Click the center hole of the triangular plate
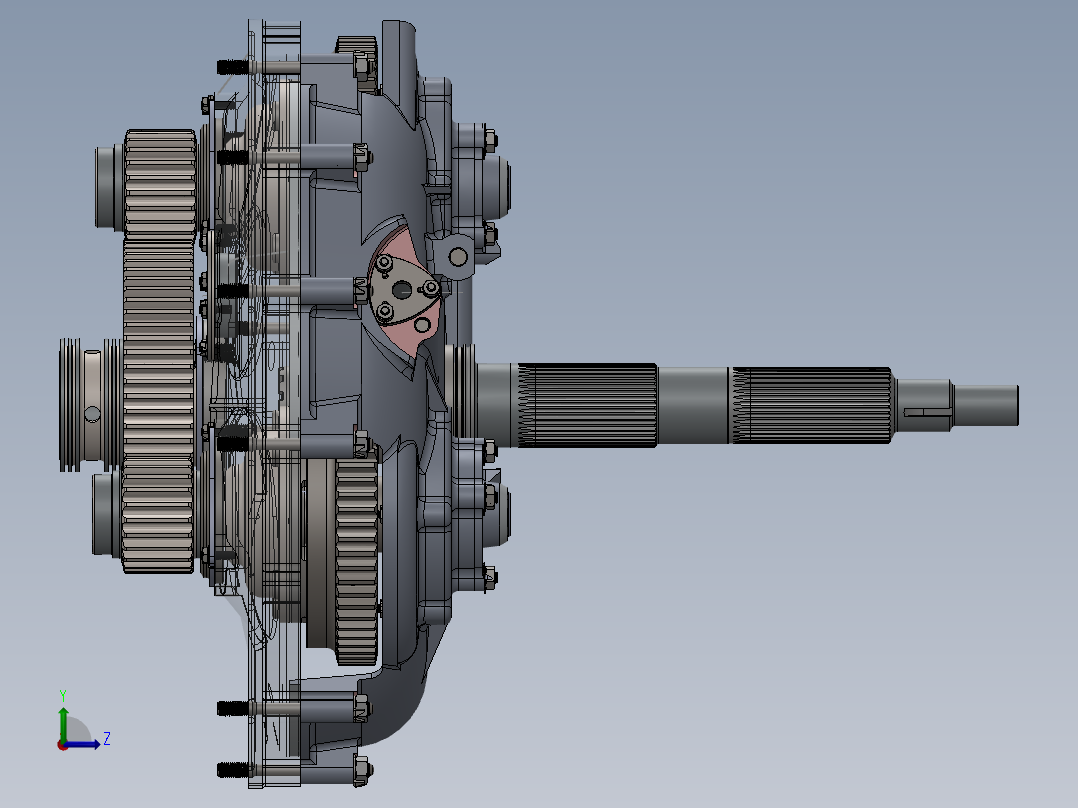Image resolution: width=1078 pixels, height=808 pixels. [x=402, y=291]
